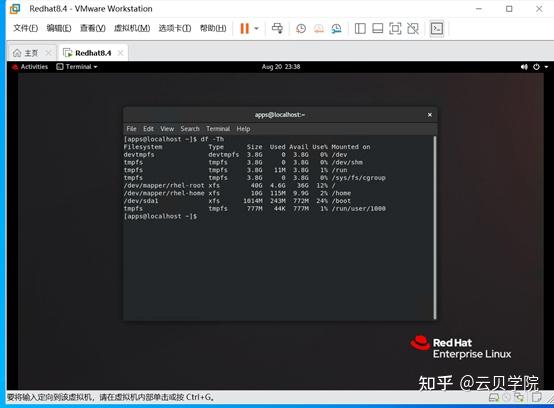Open the 文件(F) menu

click(x=25, y=28)
